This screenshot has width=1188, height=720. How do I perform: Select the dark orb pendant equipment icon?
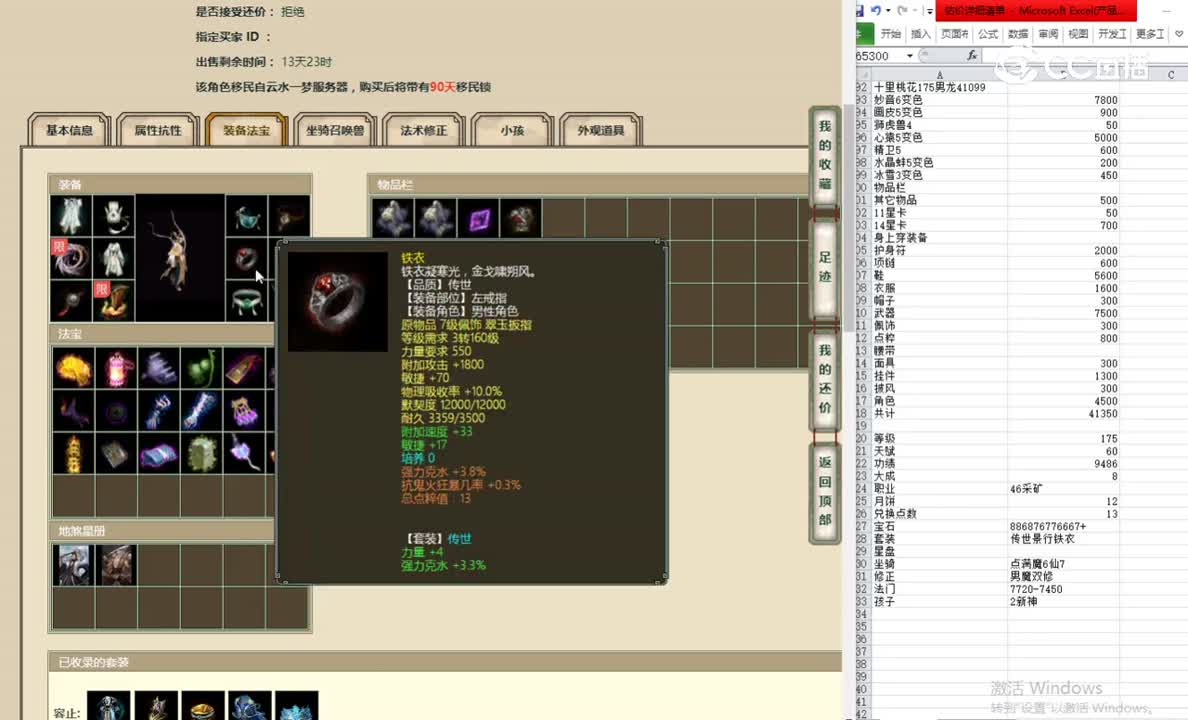tap(71, 301)
